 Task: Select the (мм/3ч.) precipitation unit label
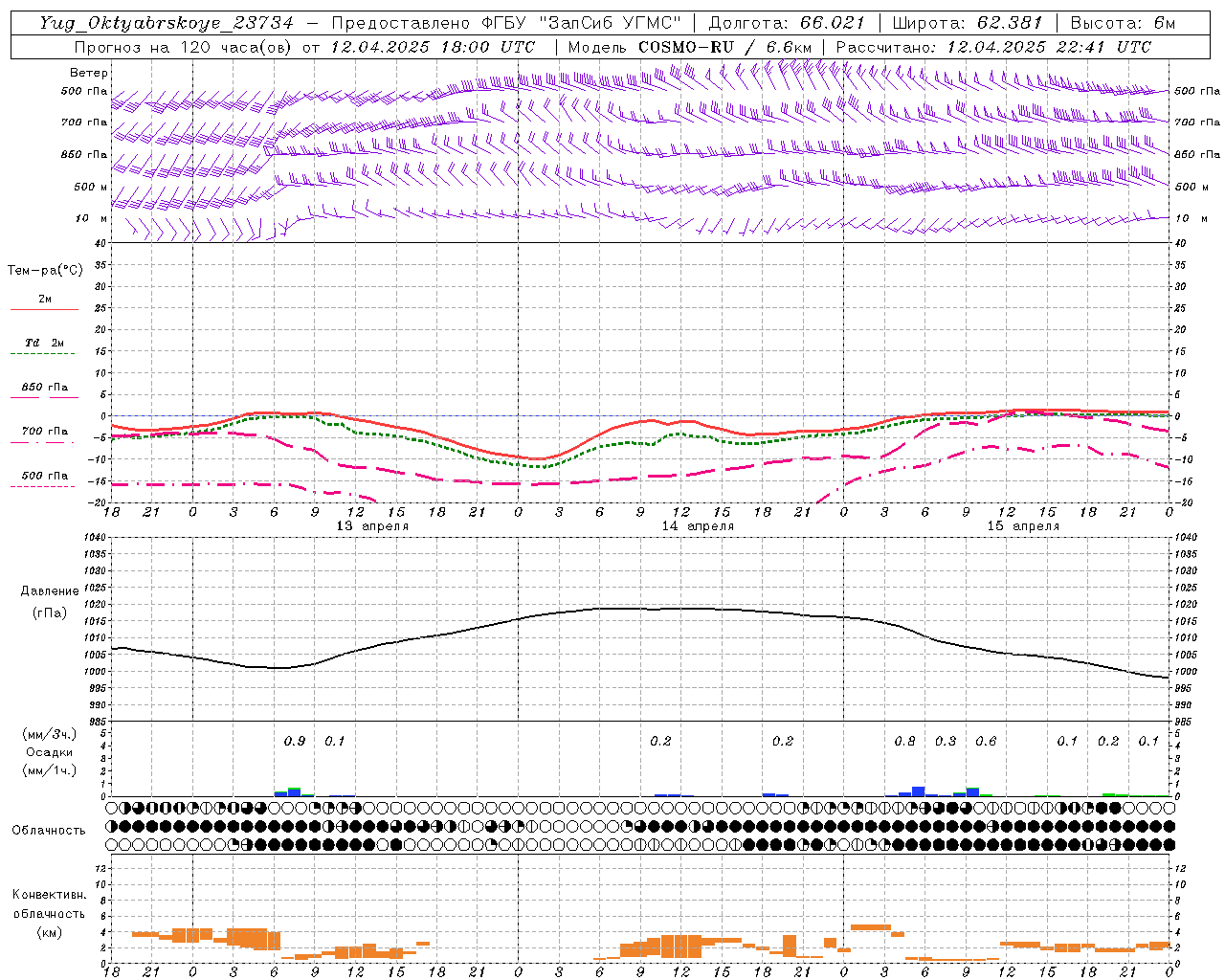coord(50,734)
